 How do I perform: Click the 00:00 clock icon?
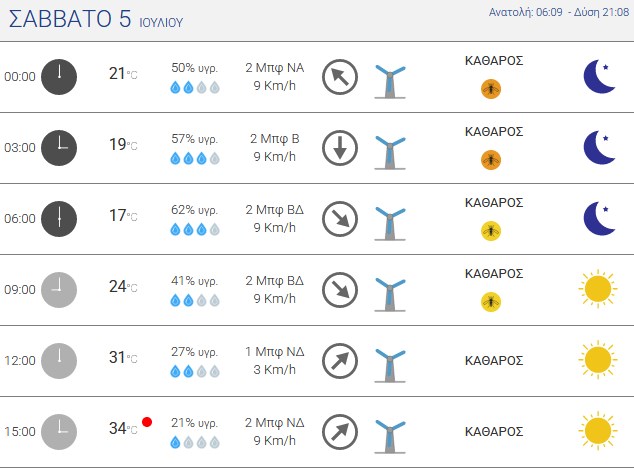59,77
